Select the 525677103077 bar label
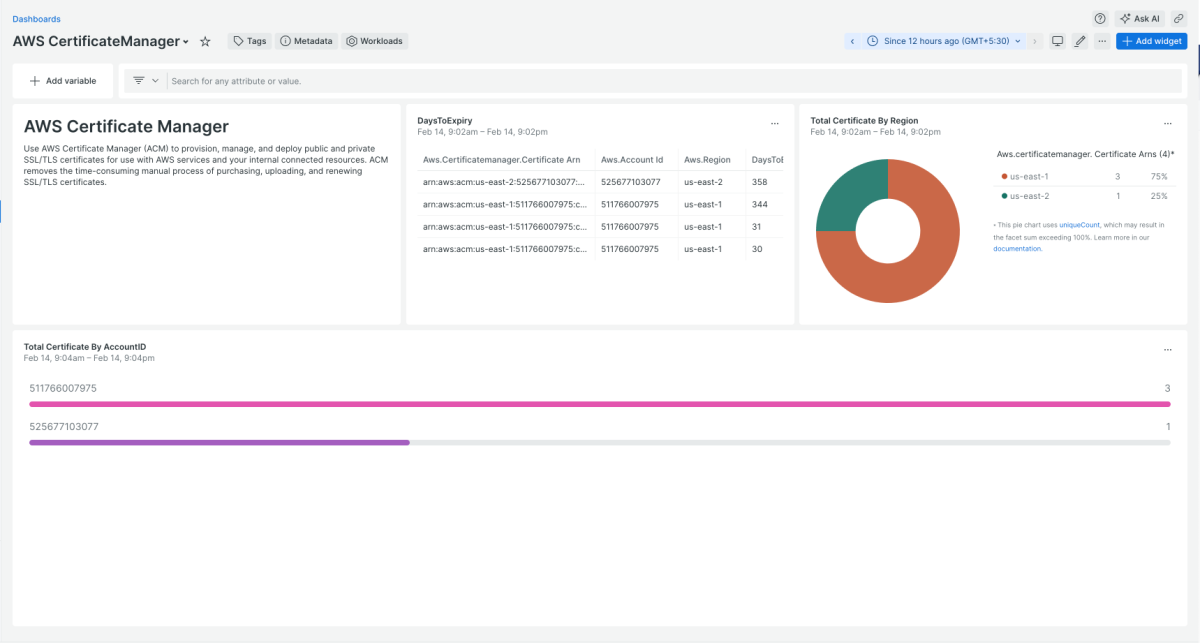The width and height of the screenshot is (1200, 643). (x=63, y=426)
